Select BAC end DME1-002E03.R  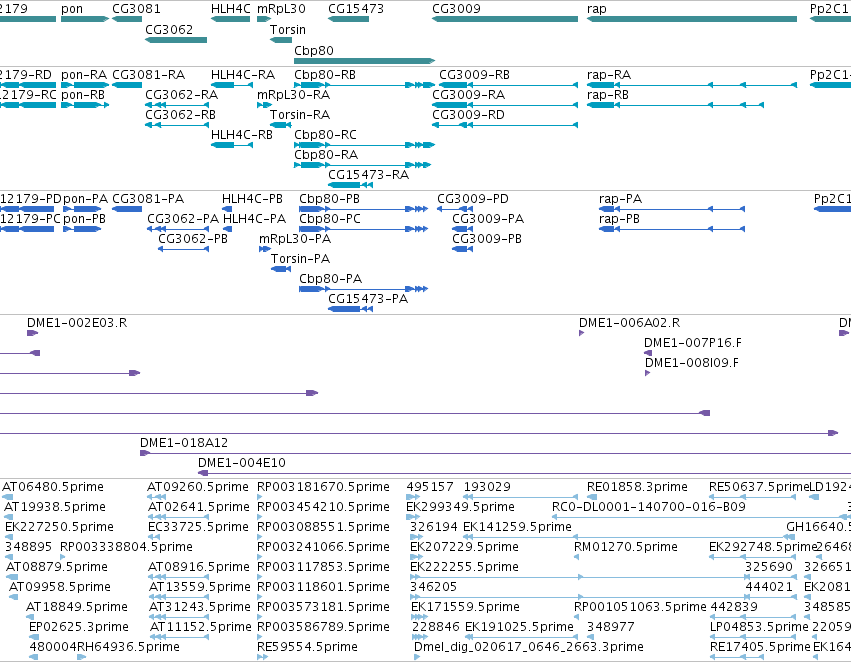pos(77,323)
